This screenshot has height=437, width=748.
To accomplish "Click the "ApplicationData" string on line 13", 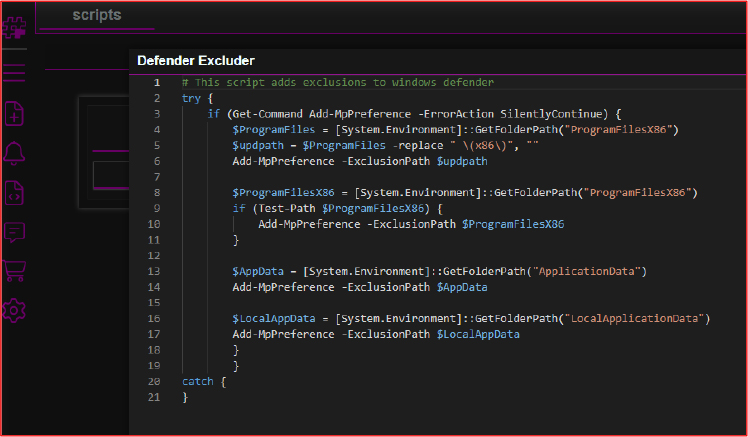I will (x=586, y=271).
